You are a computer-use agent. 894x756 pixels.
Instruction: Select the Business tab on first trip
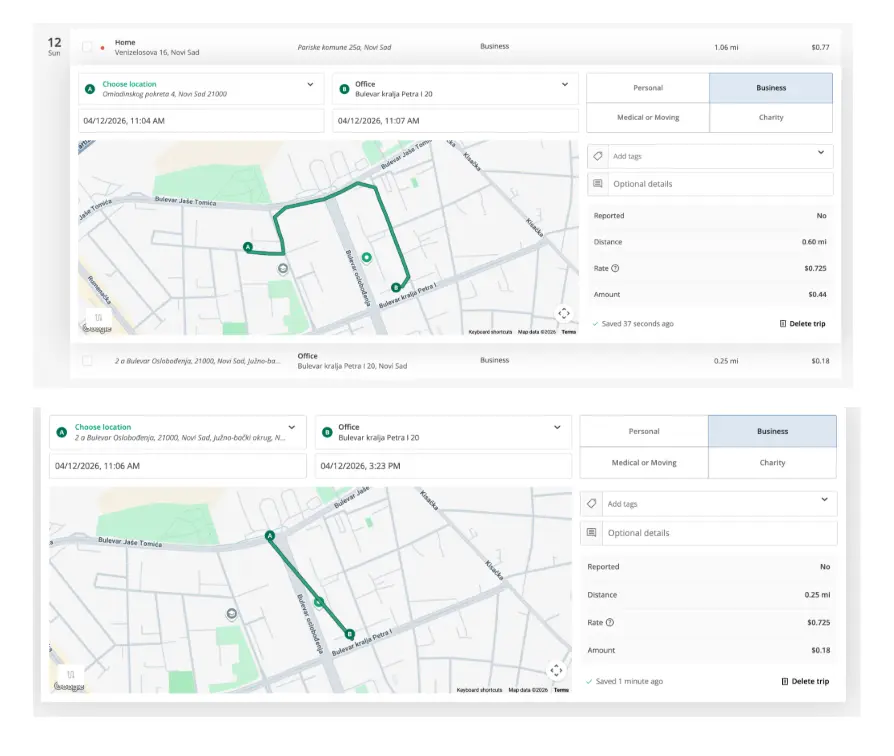point(771,88)
